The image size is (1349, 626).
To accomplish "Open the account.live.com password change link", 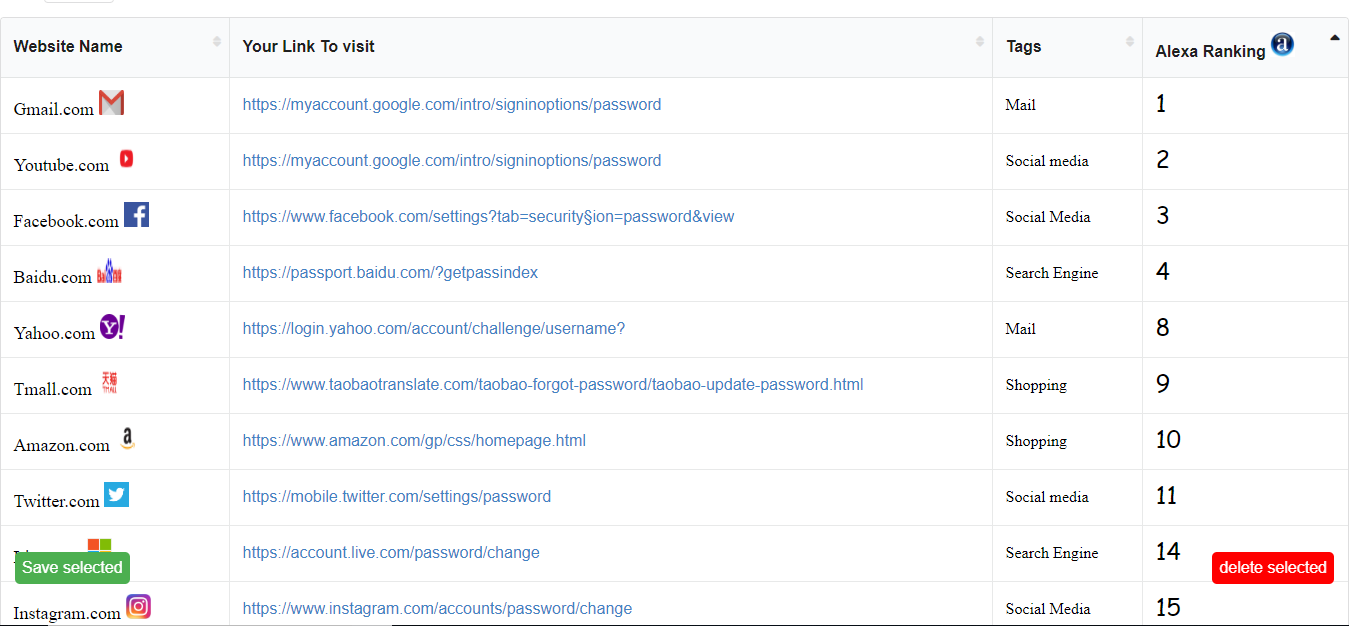I will pos(391,552).
